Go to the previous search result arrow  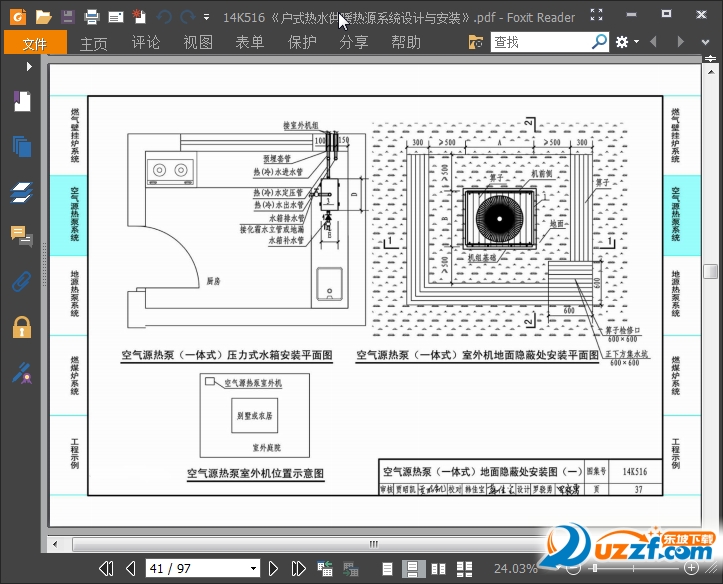653,42
